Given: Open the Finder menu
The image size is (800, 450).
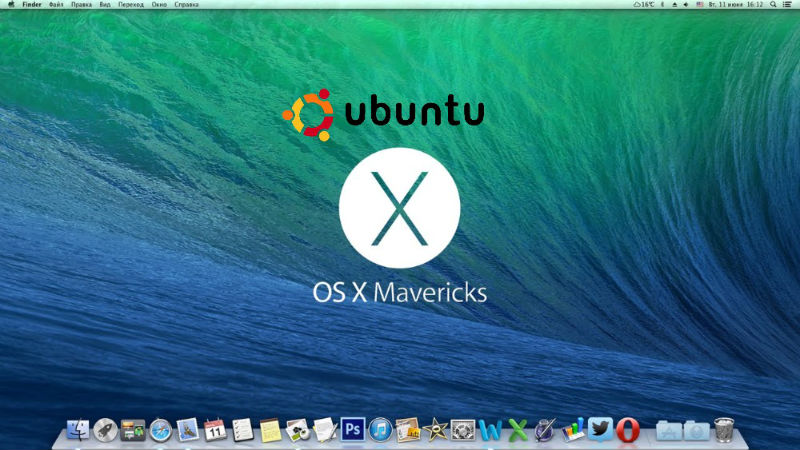Looking at the screenshot, I should (32, 4).
